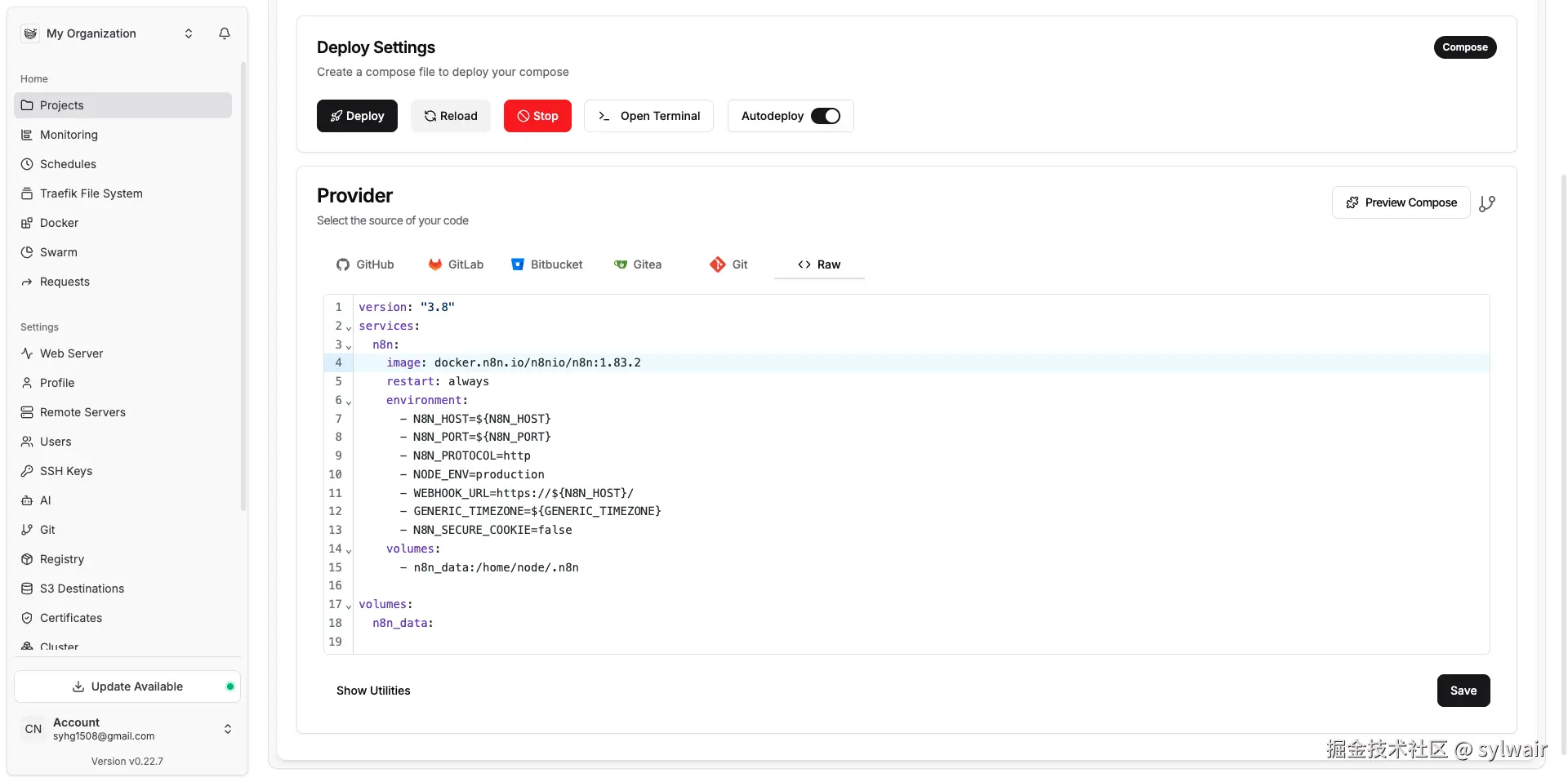
Task: Click the Registry package icon
Action: click(x=27, y=559)
